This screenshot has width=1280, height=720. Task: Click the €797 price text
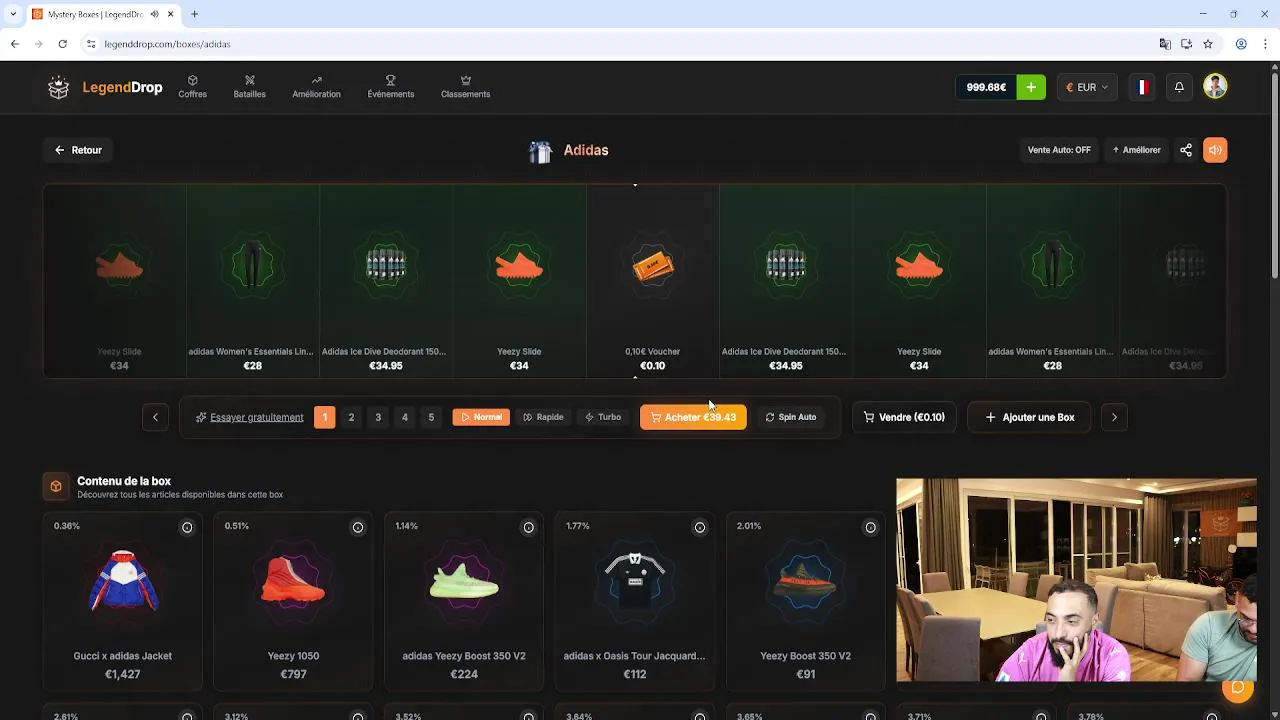293,675
